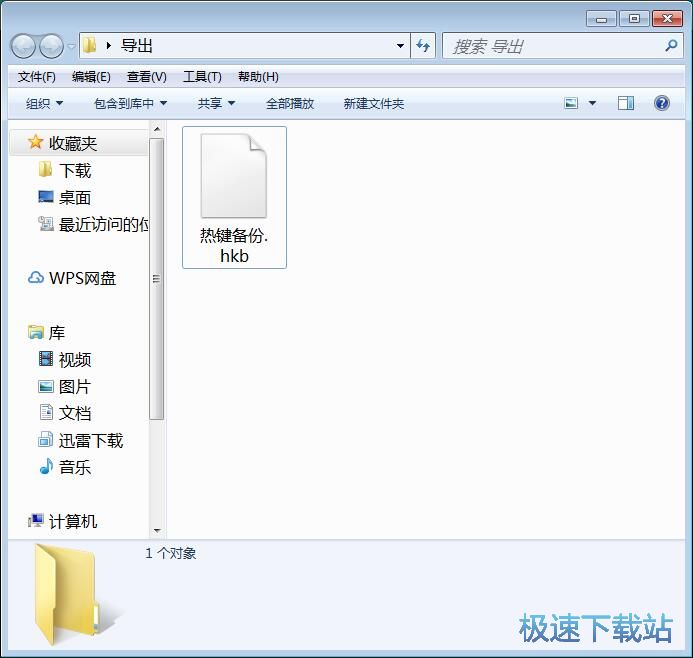The width and height of the screenshot is (693, 658).
Task: Click the recent places icon
Action: click(46, 224)
